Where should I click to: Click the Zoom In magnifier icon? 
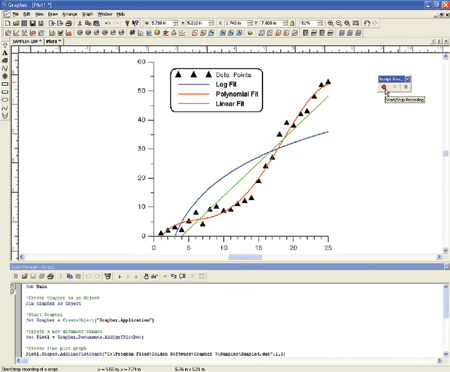click(x=331, y=23)
